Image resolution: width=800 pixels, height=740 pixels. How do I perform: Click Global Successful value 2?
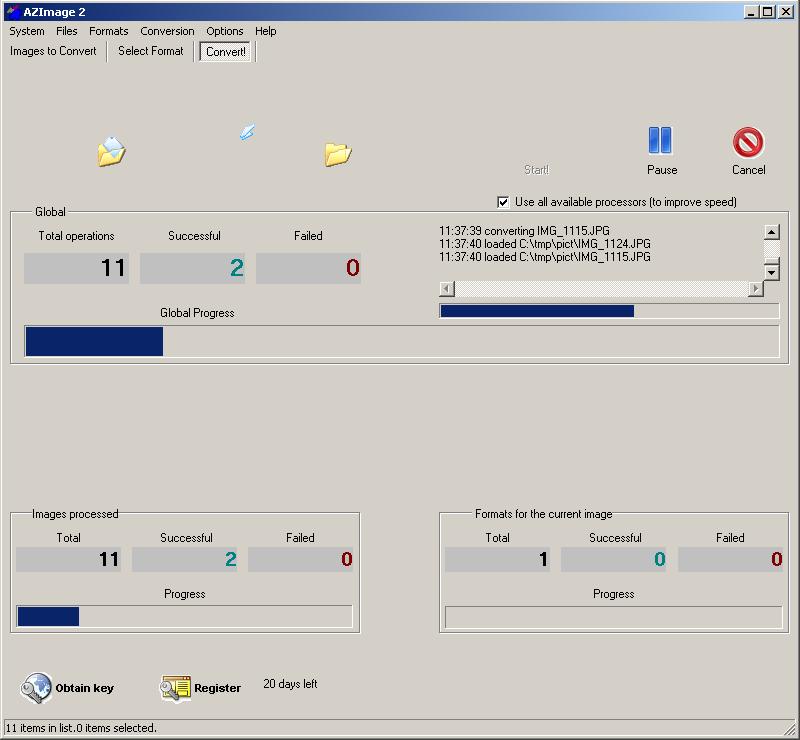click(192, 268)
